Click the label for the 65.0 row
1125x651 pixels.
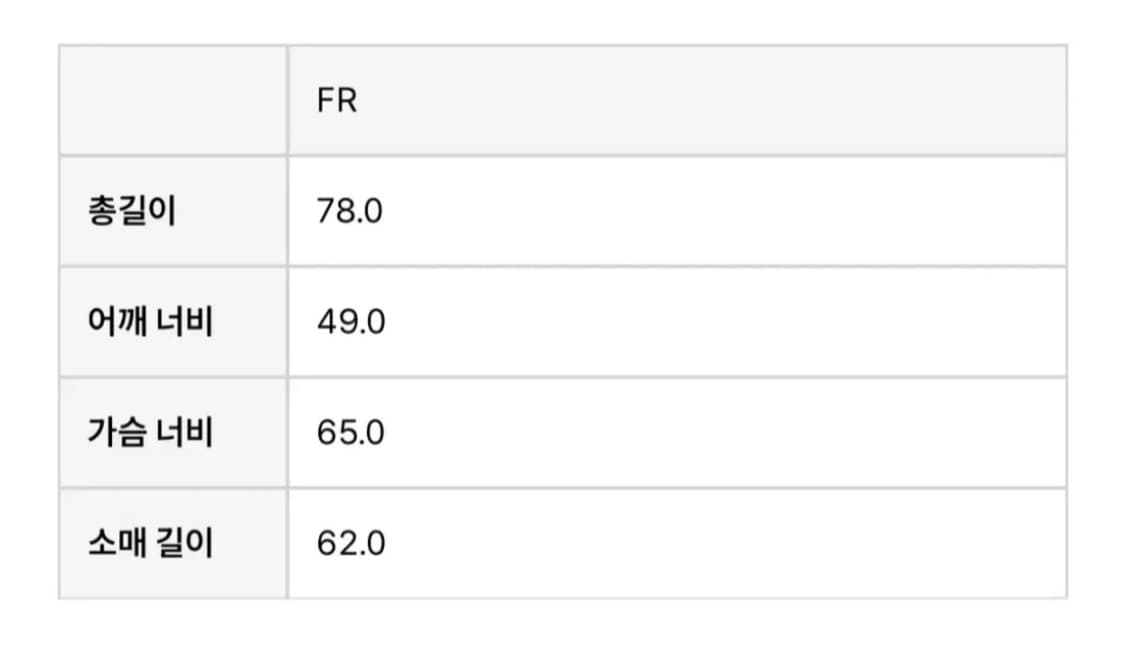coord(150,434)
